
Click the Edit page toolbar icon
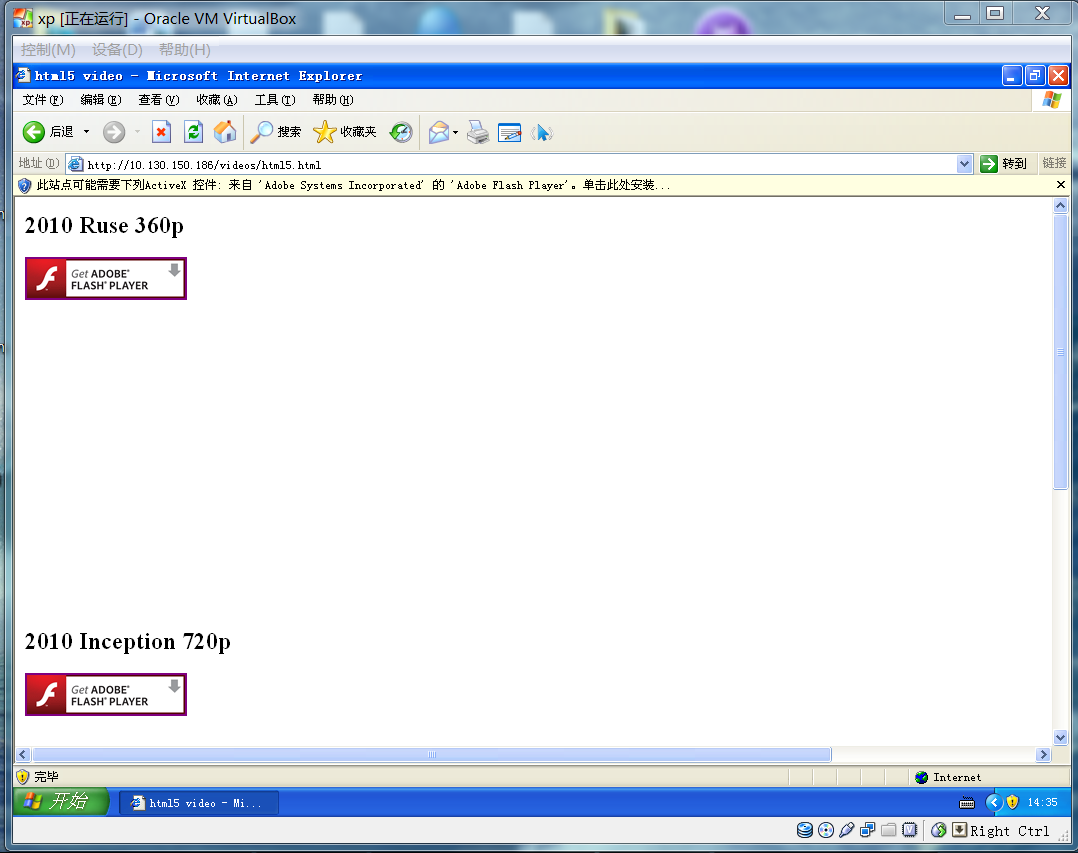[x=509, y=132]
